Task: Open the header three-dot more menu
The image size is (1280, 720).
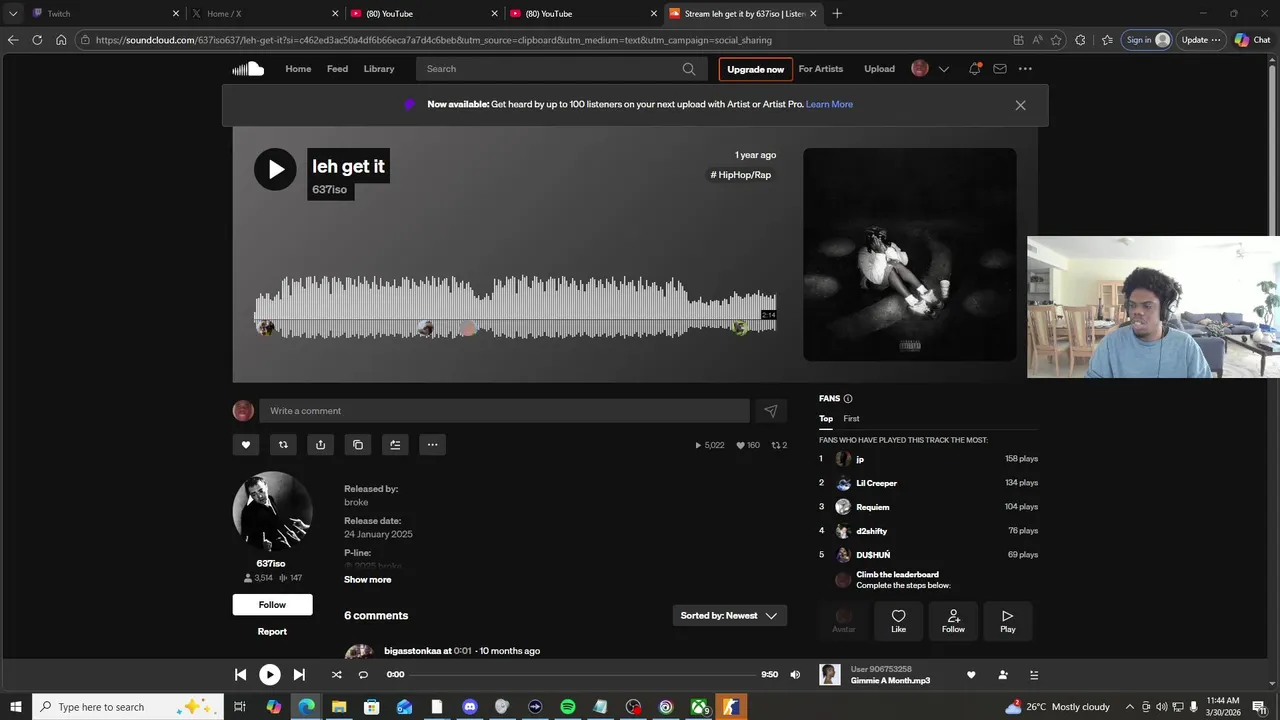Action: click(1025, 69)
